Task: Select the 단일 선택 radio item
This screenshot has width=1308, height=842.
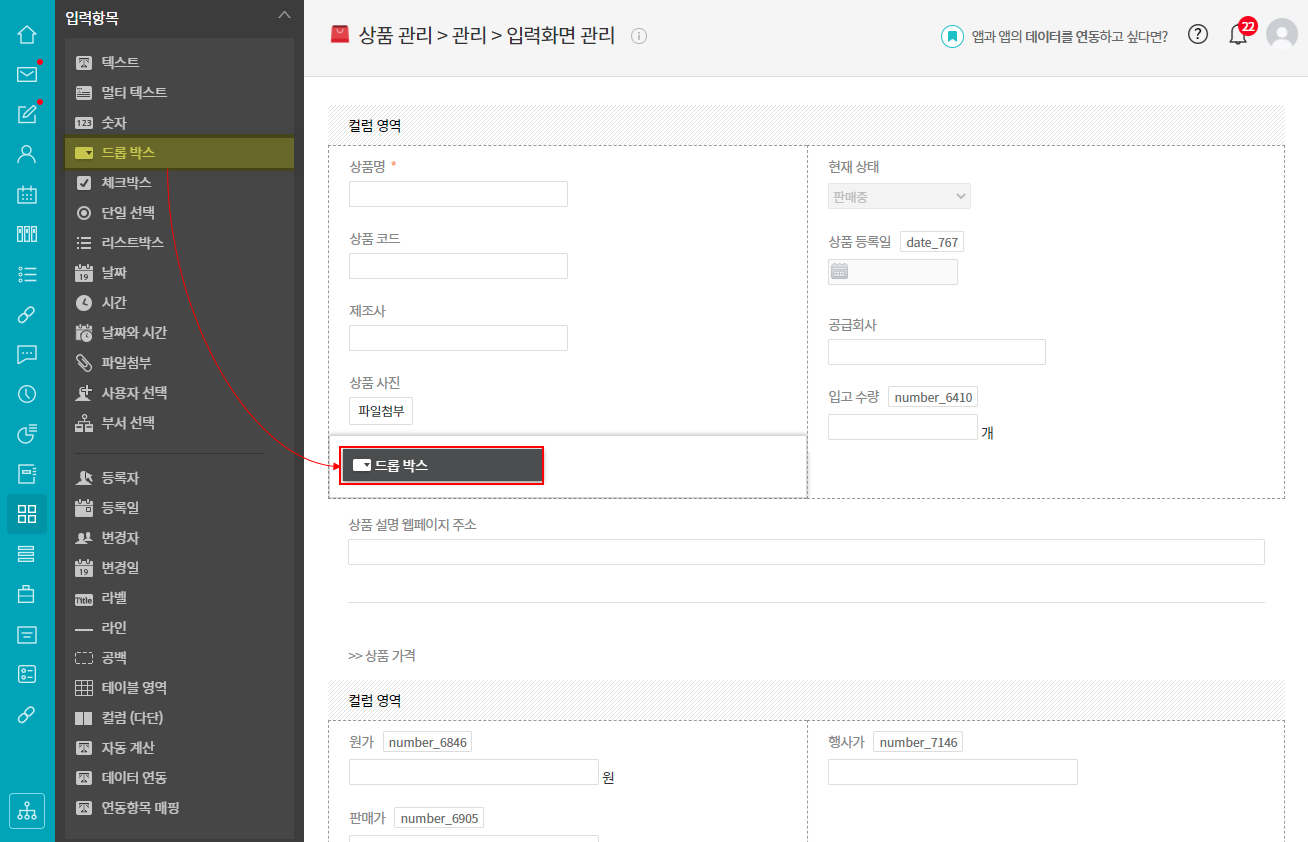Action: point(128,213)
